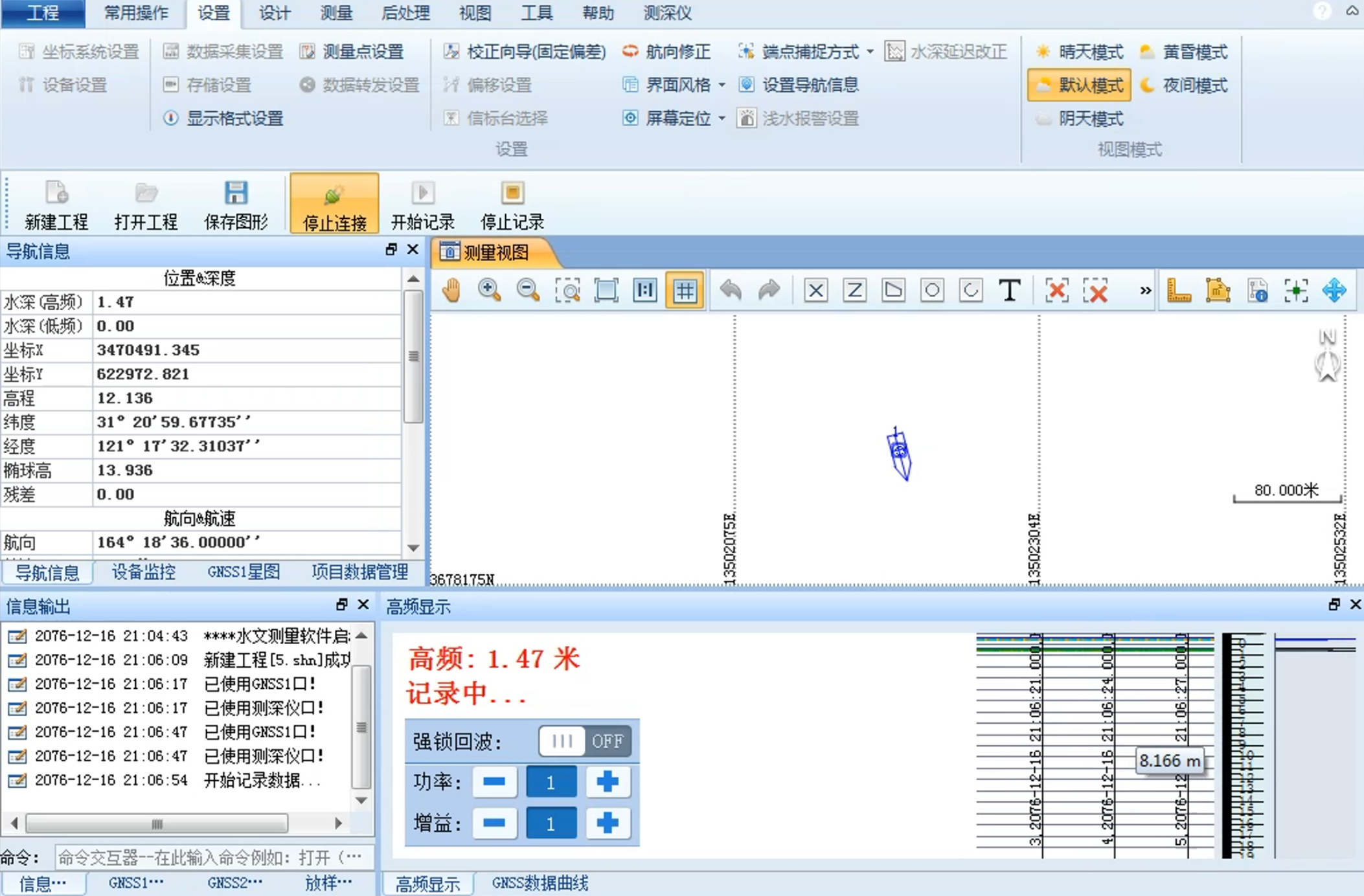Open the Post-processing ribbon tab
This screenshot has height=896, width=1364.
tap(405, 13)
